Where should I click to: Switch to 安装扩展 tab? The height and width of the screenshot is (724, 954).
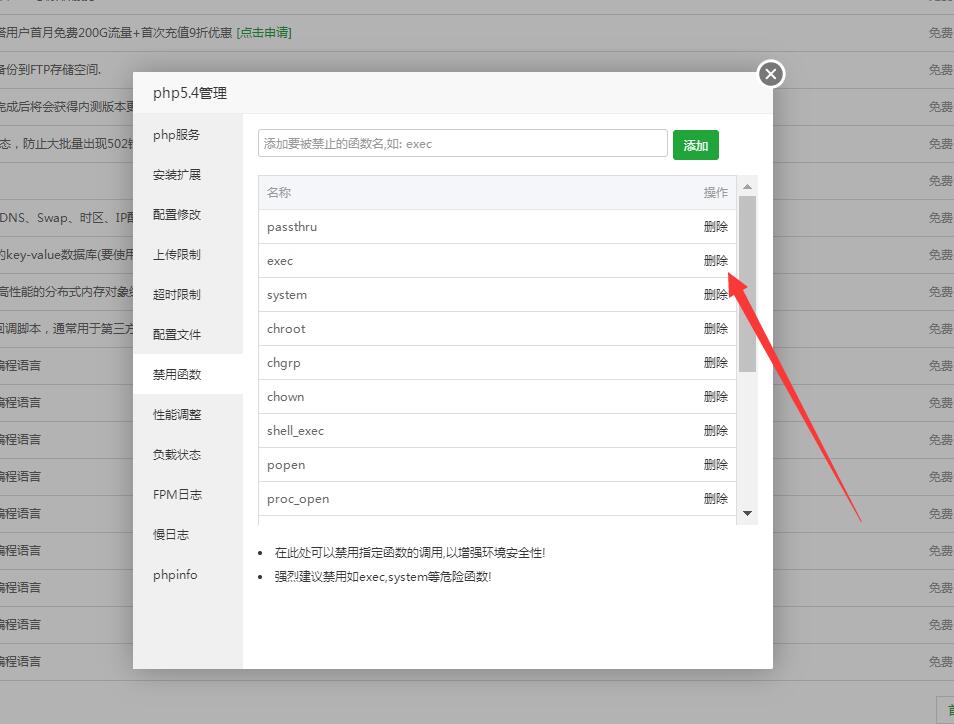coord(177,175)
